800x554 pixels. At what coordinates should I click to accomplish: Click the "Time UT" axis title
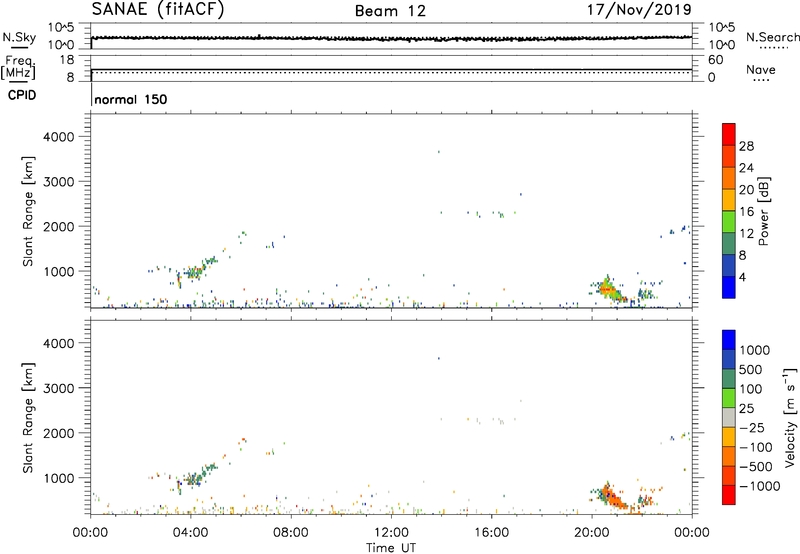[x=391, y=548]
